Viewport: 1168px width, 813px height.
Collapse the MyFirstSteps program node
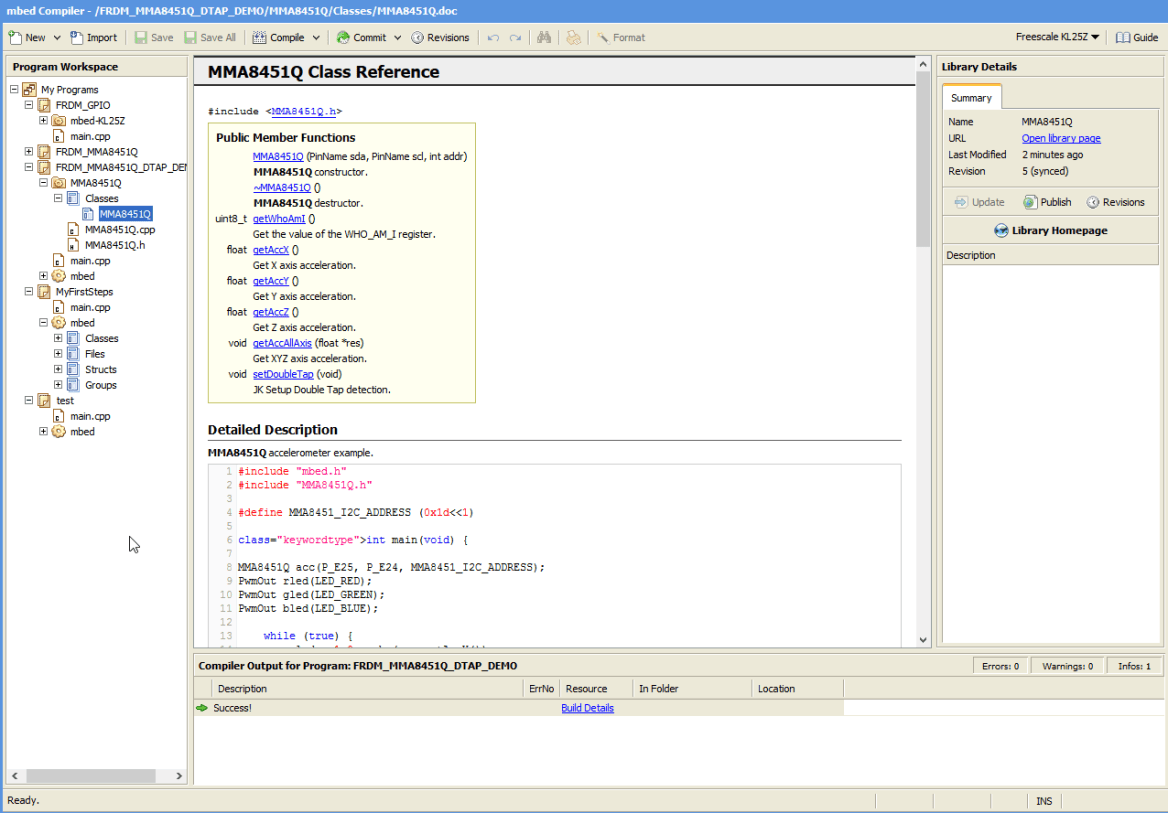point(29,291)
